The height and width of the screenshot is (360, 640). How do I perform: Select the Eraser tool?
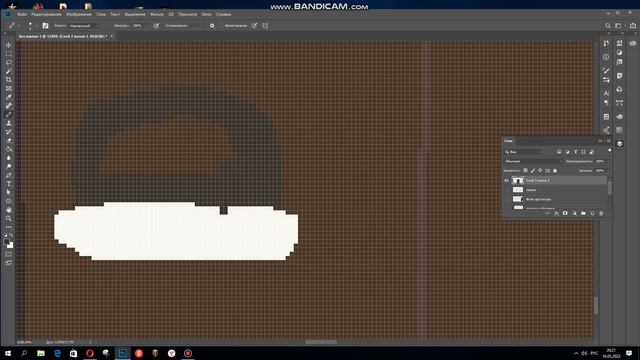click(9, 140)
